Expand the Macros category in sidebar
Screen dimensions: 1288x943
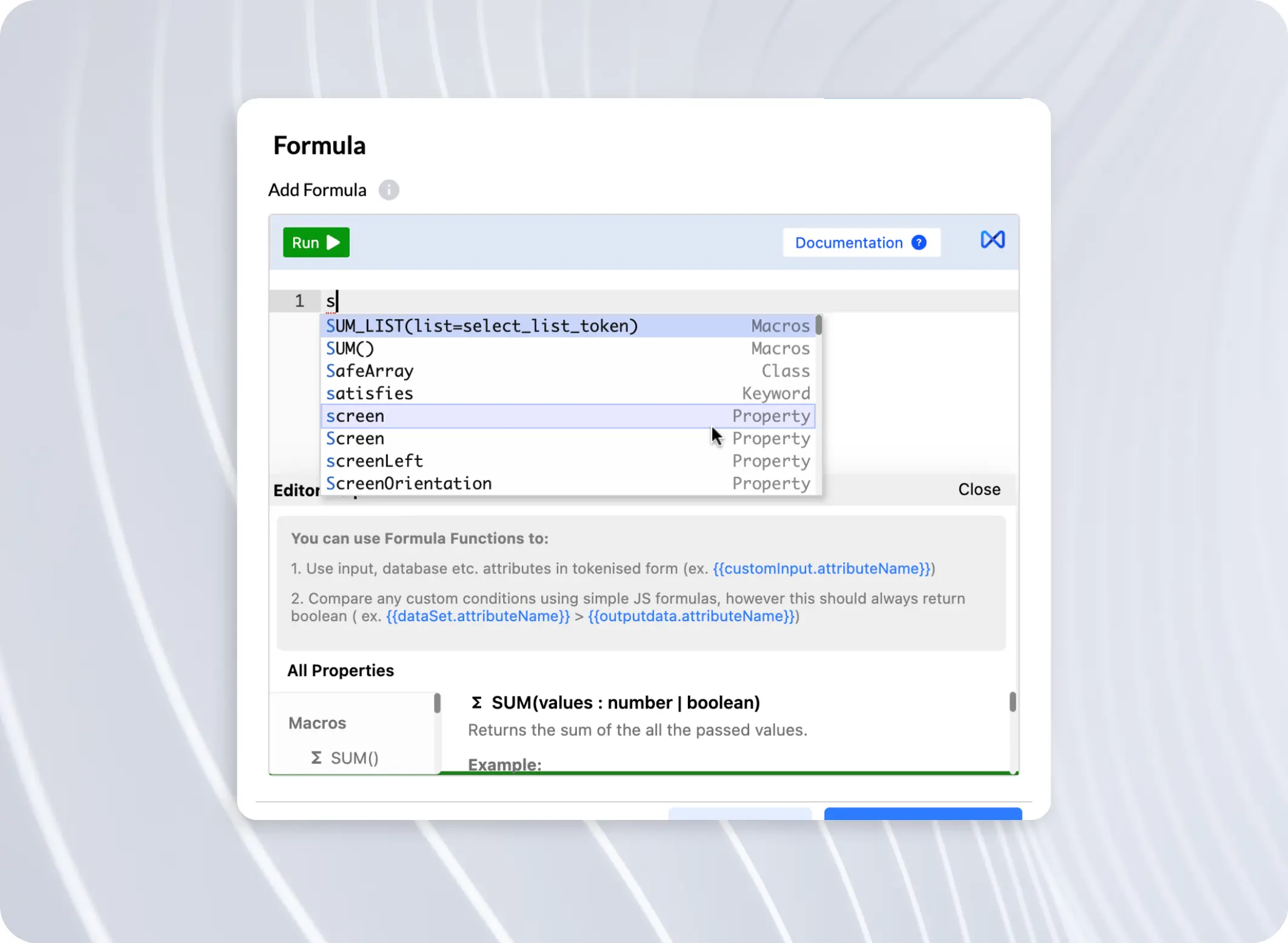tap(317, 723)
